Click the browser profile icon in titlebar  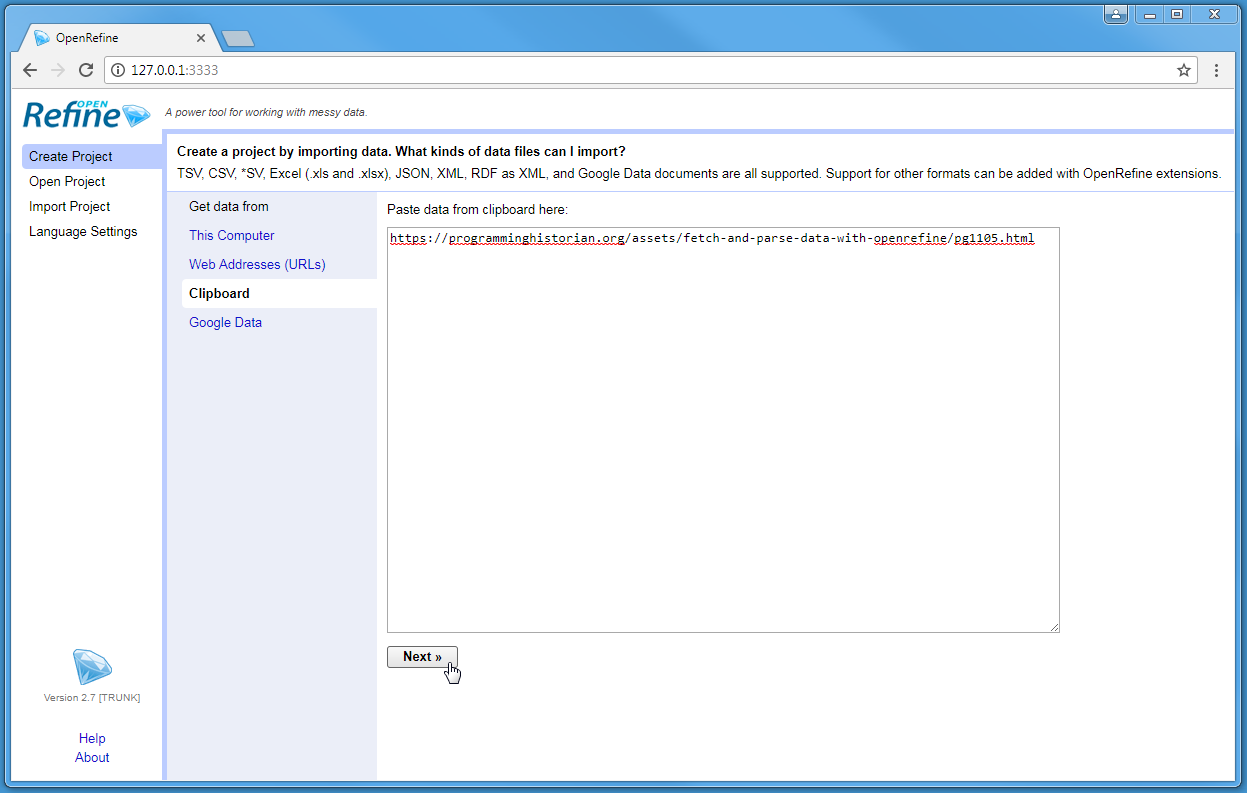[1115, 14]
